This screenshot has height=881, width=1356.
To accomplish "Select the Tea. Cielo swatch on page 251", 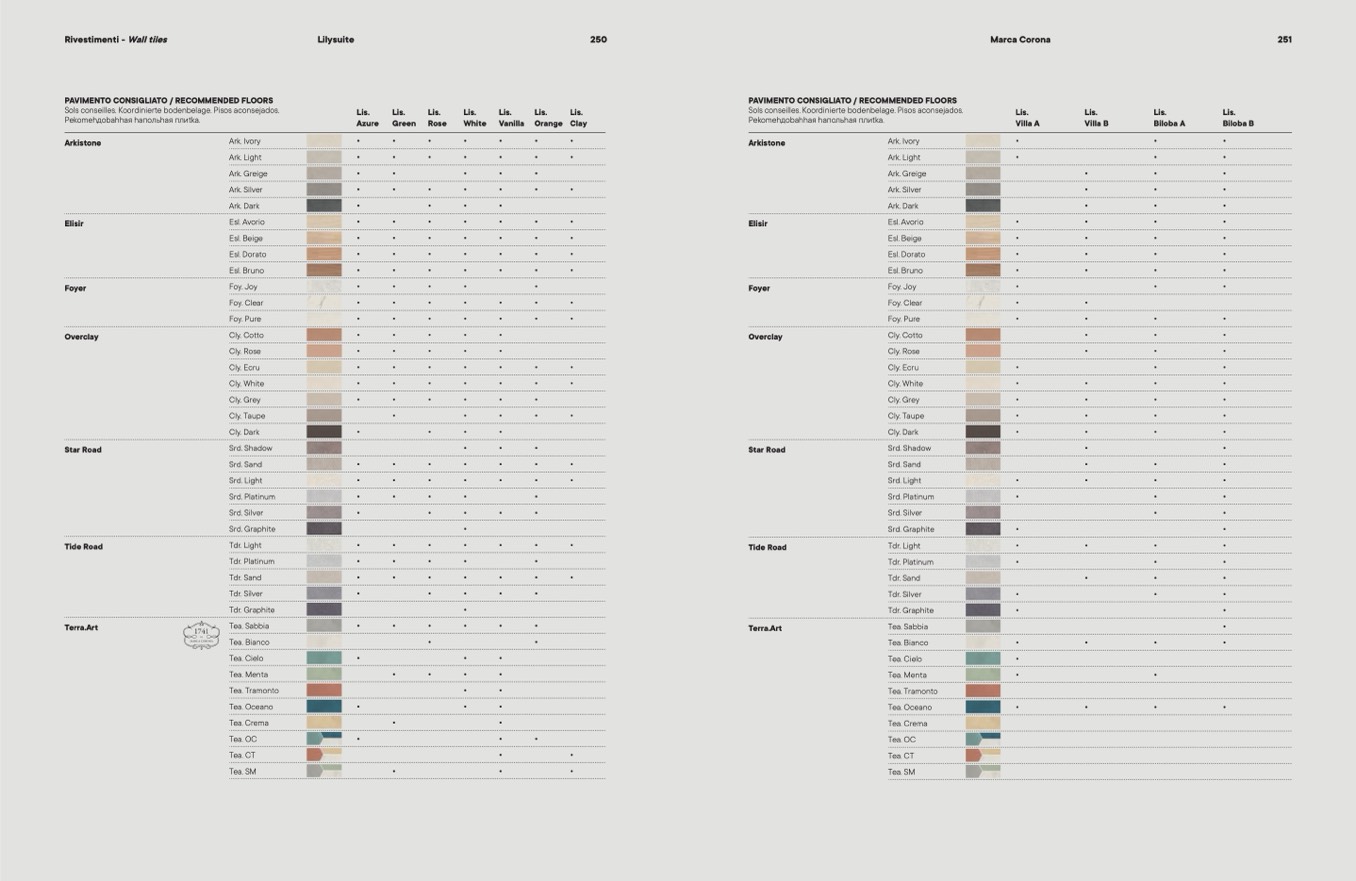I will coord(982,659).
